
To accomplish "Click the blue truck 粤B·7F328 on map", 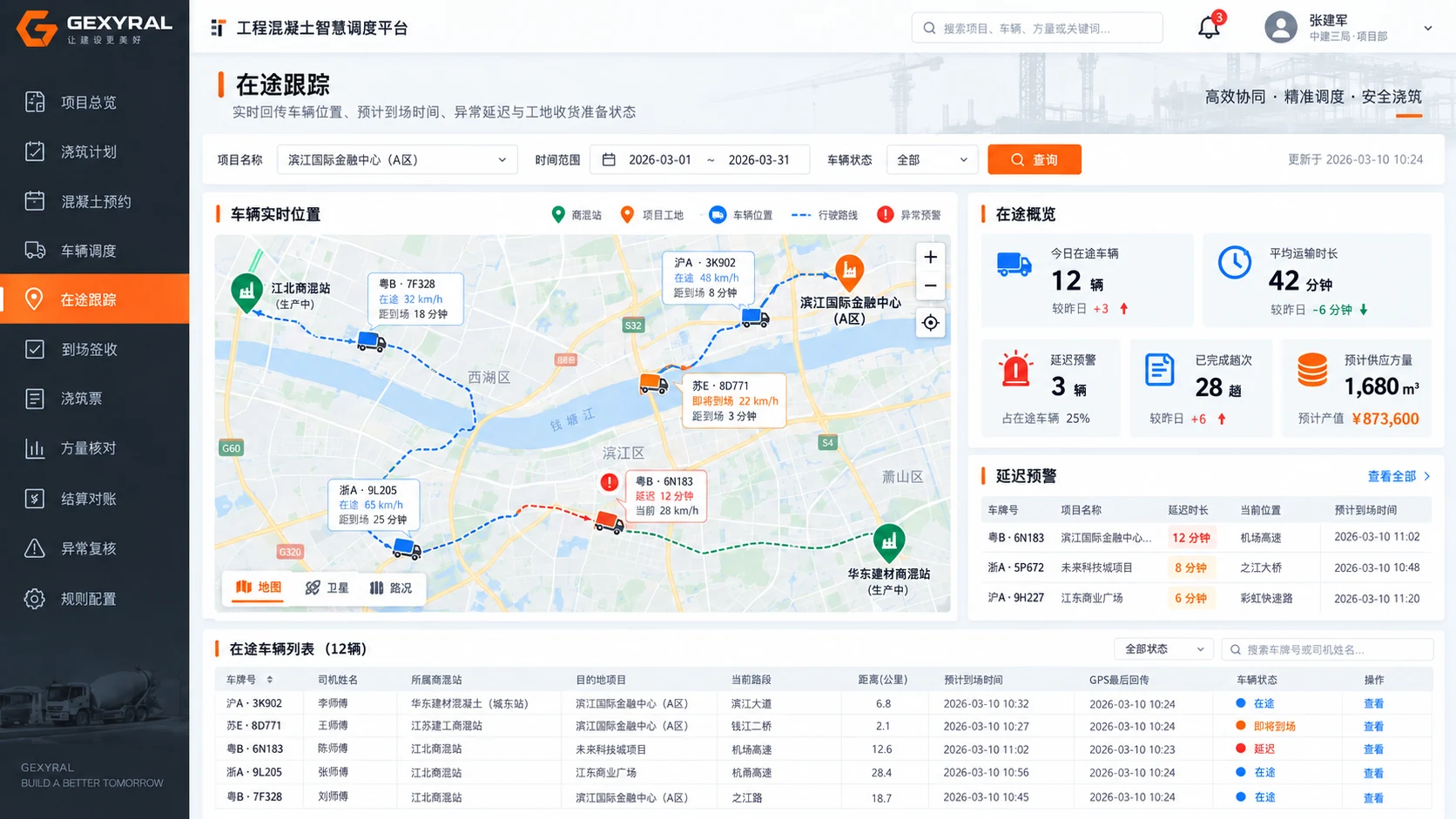I will tap(372, 341).
